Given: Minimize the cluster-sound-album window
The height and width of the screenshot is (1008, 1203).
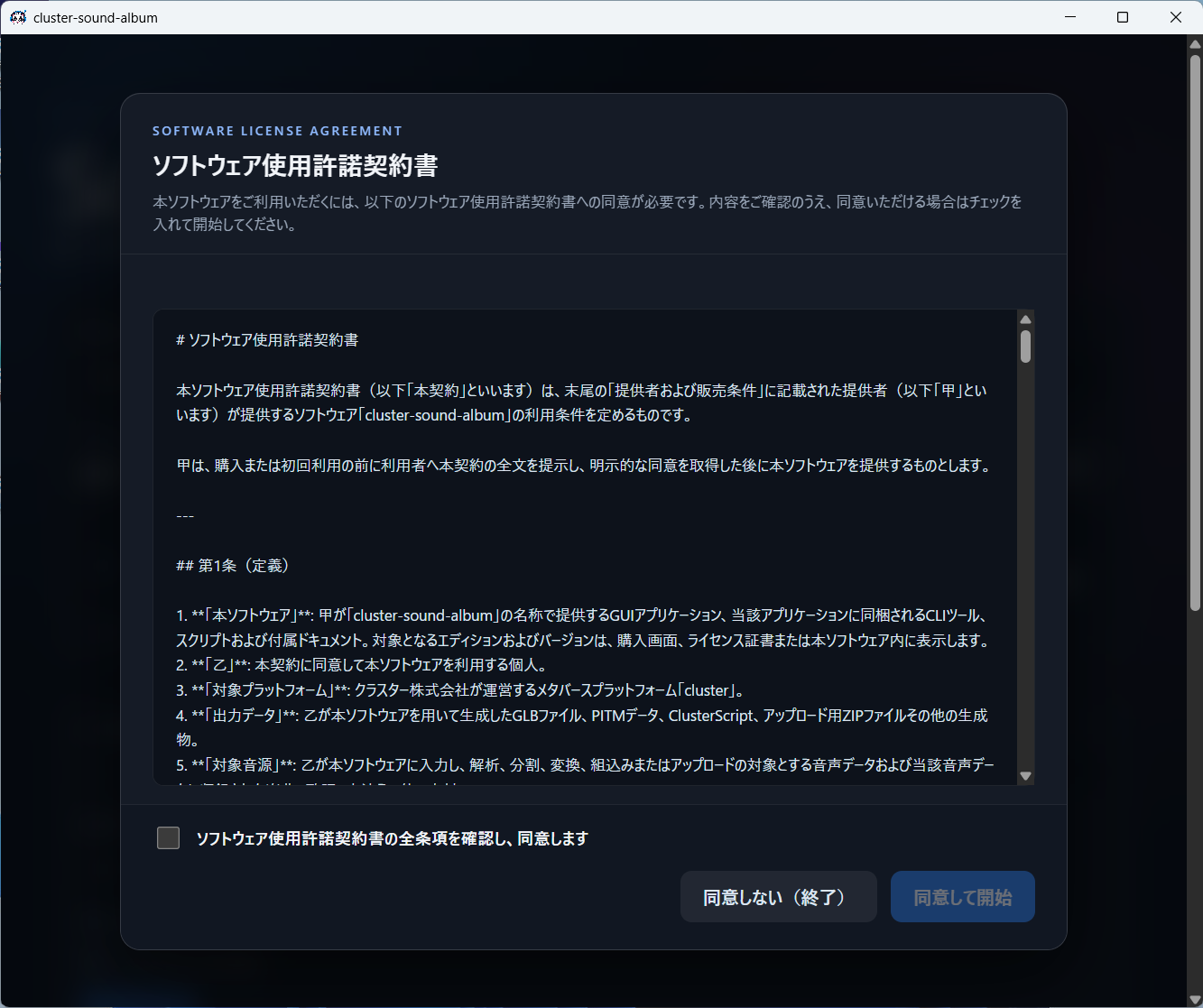Looking at the screenshot, I should point(1070,17).
